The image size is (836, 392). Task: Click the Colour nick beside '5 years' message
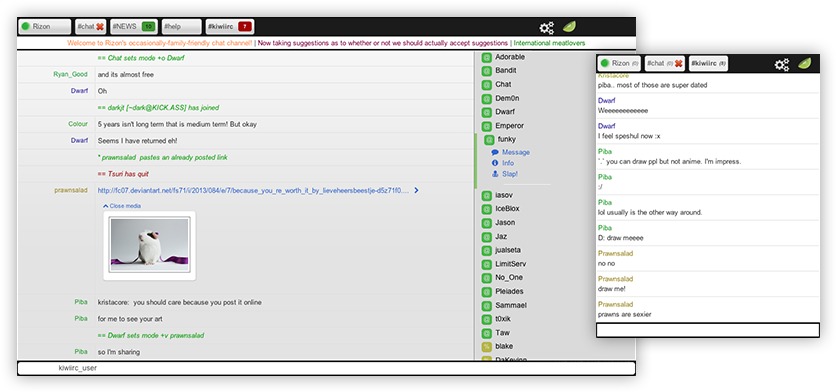tap(78, 124)
